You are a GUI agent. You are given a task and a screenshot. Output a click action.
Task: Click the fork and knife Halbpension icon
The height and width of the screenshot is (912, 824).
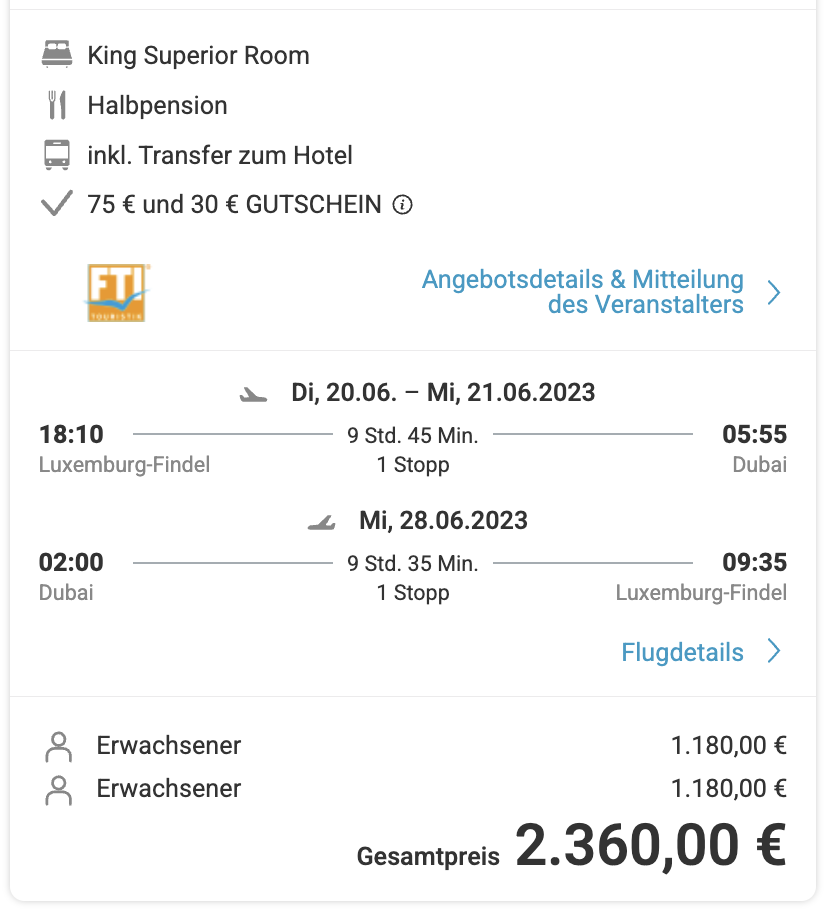pyautogui.click(x=57, y=105)
